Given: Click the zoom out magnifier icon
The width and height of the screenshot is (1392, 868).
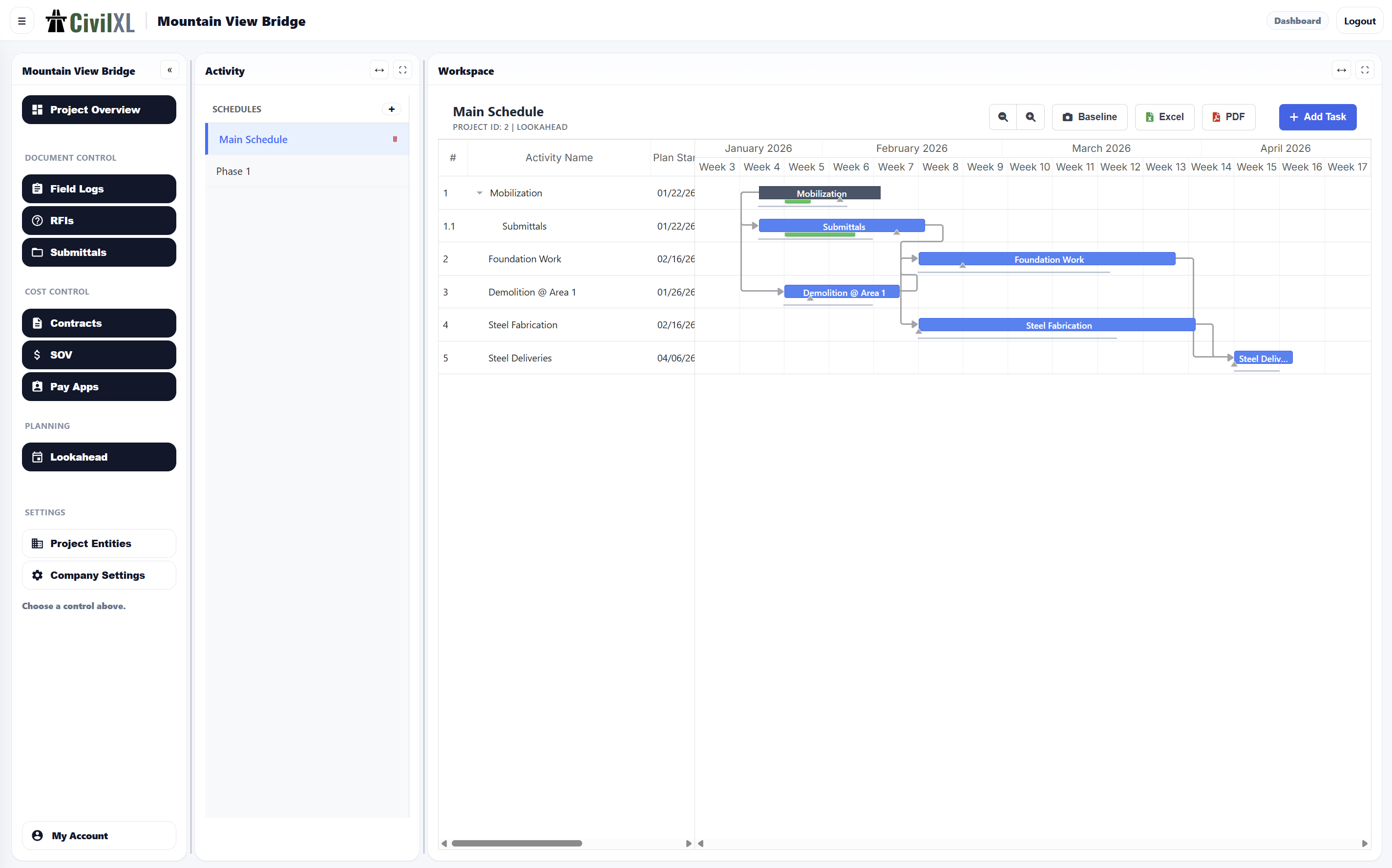Looking at the screenshot, I should [x=1002, y=117].
